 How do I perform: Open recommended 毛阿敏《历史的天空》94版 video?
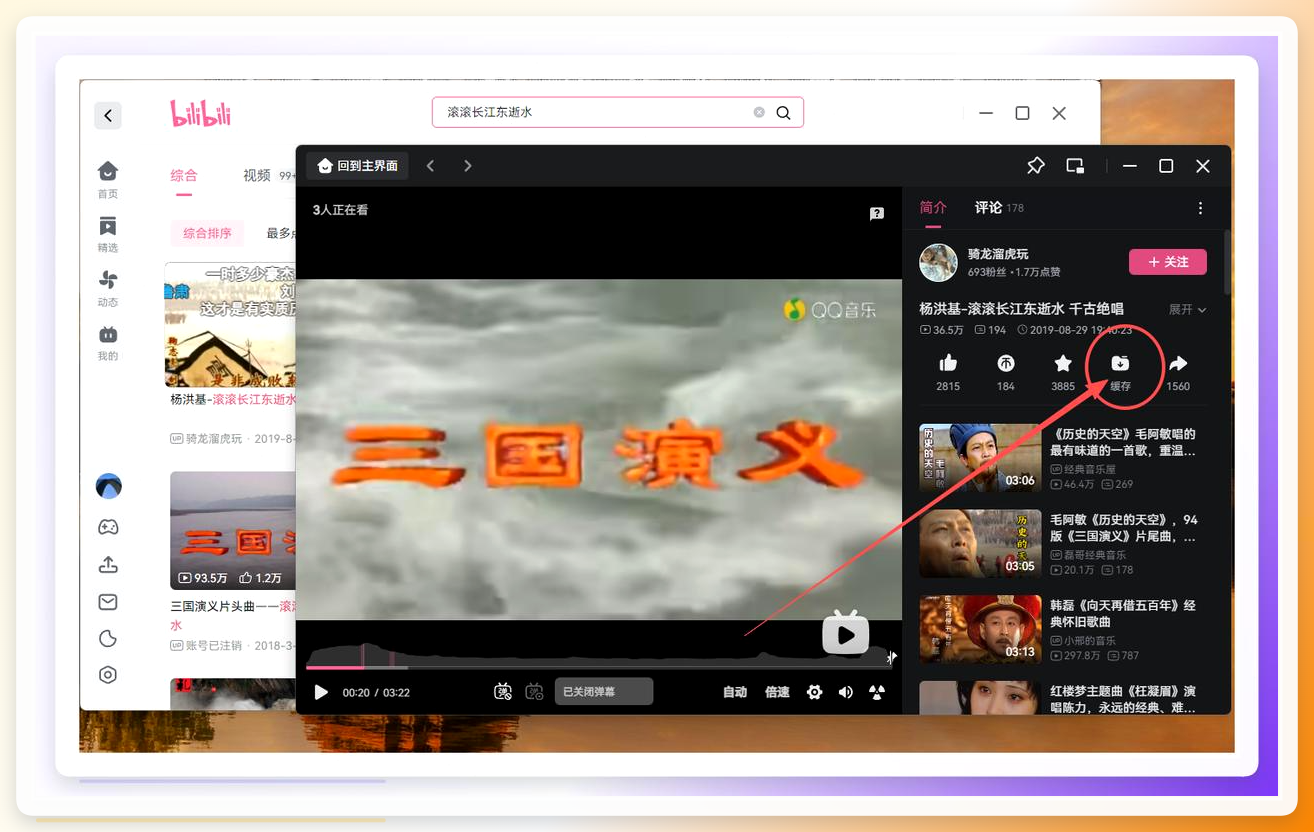1124,528
